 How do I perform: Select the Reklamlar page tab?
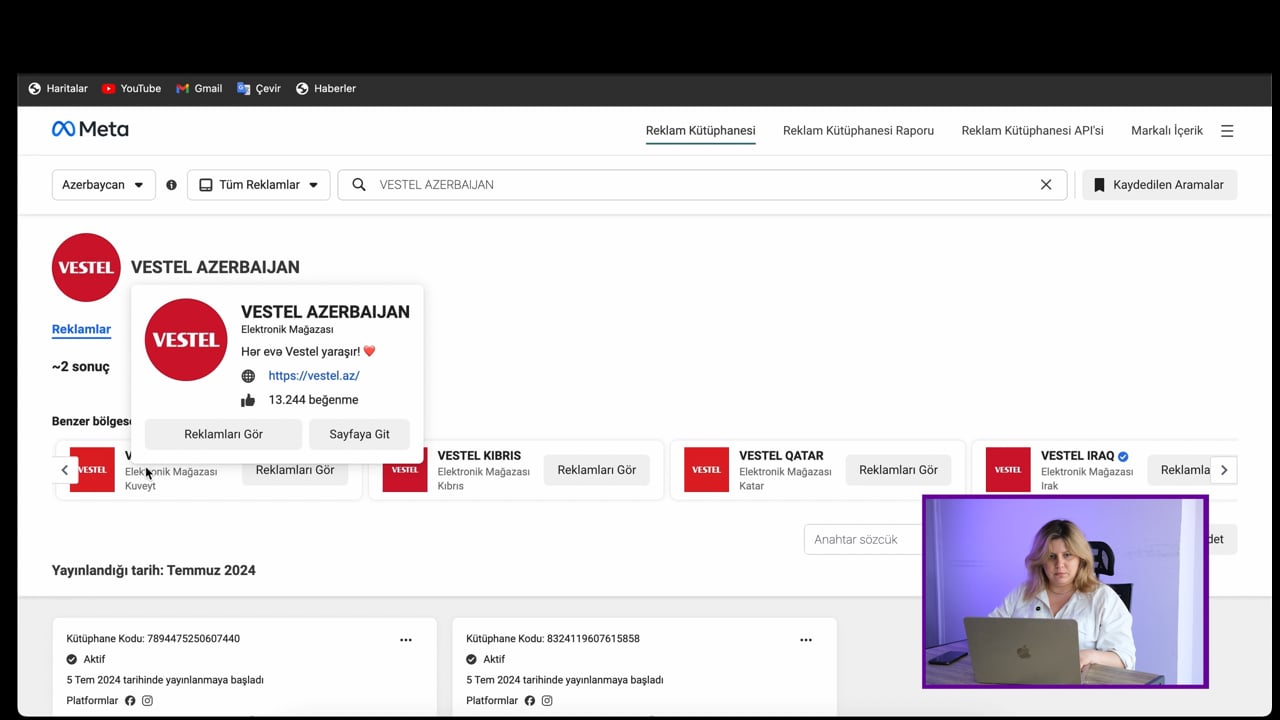pos(81,329)
